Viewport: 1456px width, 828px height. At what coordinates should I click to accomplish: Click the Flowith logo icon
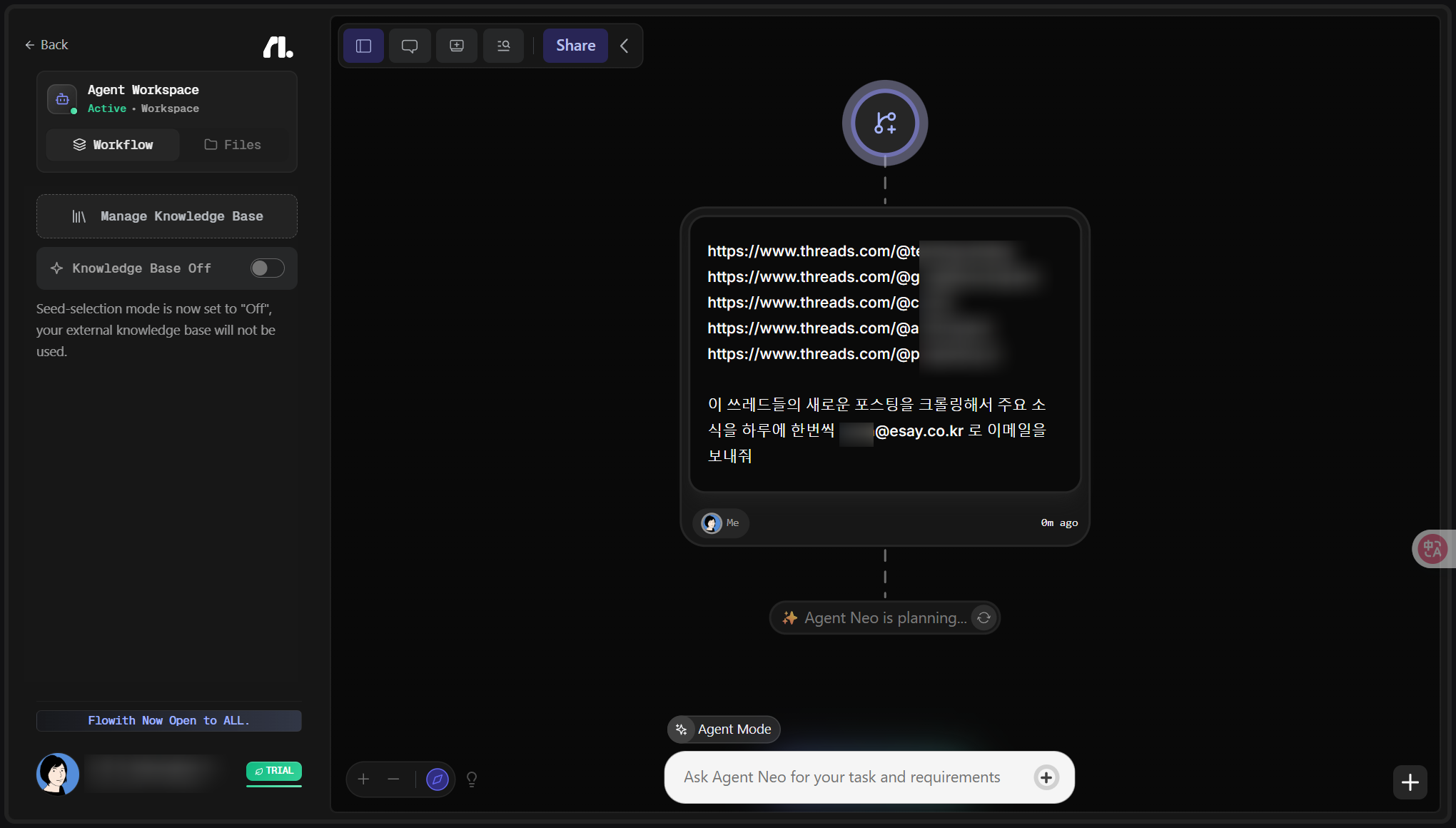[278, 47]
